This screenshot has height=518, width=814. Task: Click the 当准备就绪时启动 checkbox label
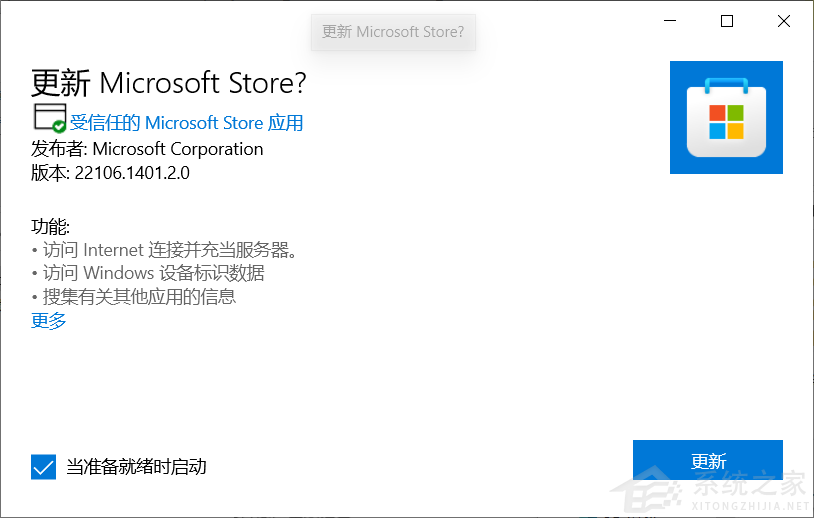tap(136, 467)
